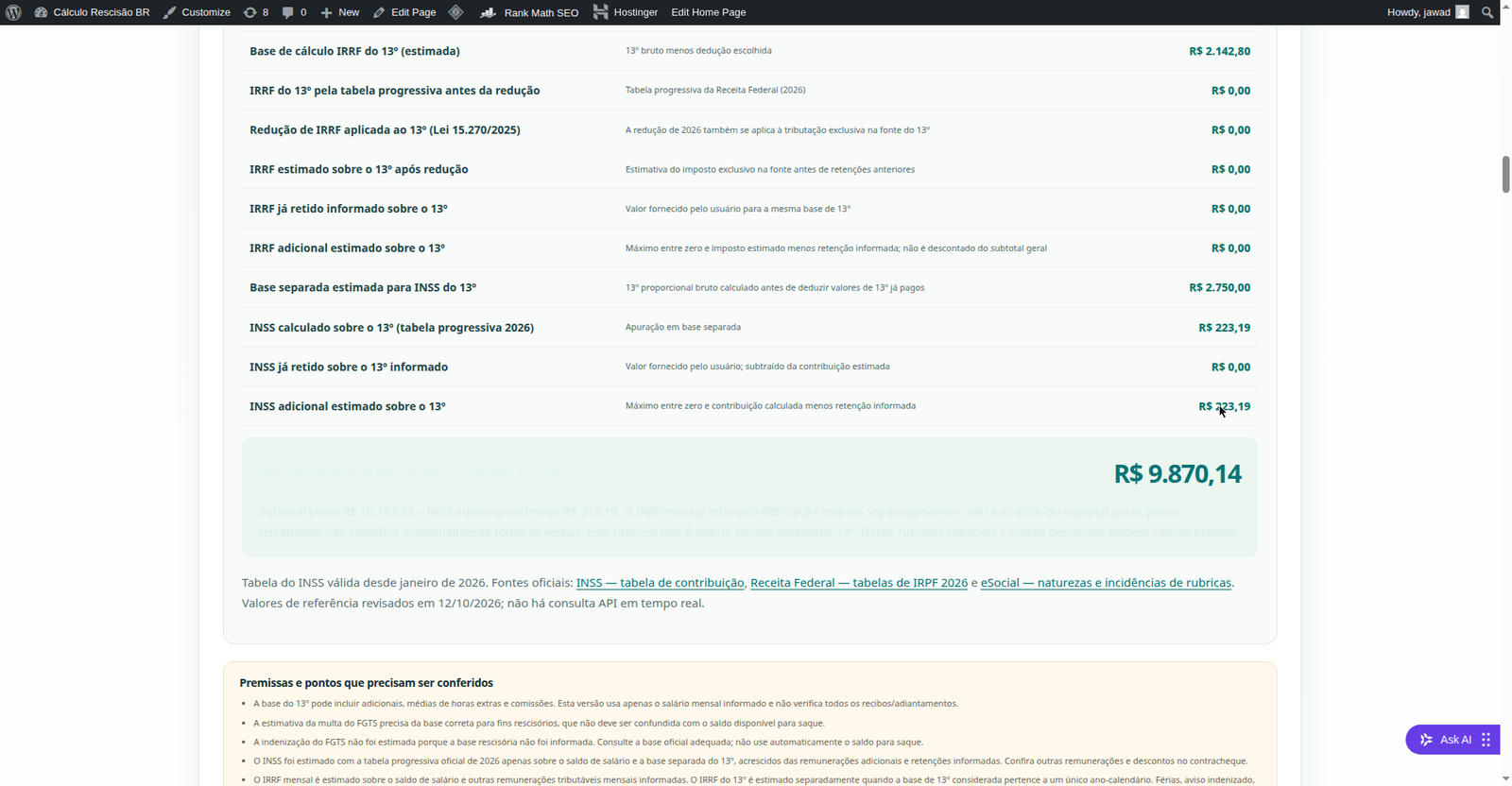Open the New content menu

point(339,12)
